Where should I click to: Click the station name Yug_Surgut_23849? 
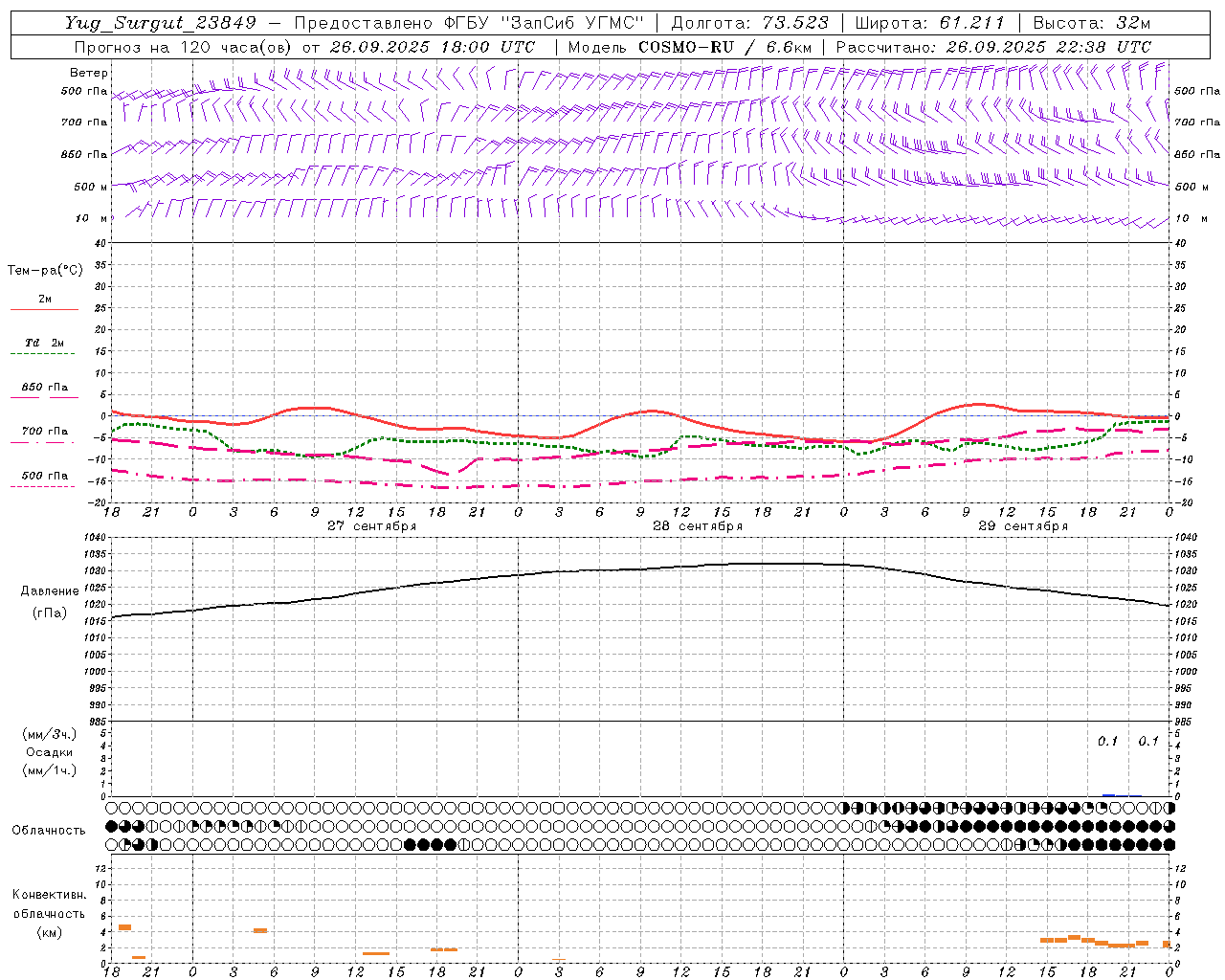tap(161, 23)
